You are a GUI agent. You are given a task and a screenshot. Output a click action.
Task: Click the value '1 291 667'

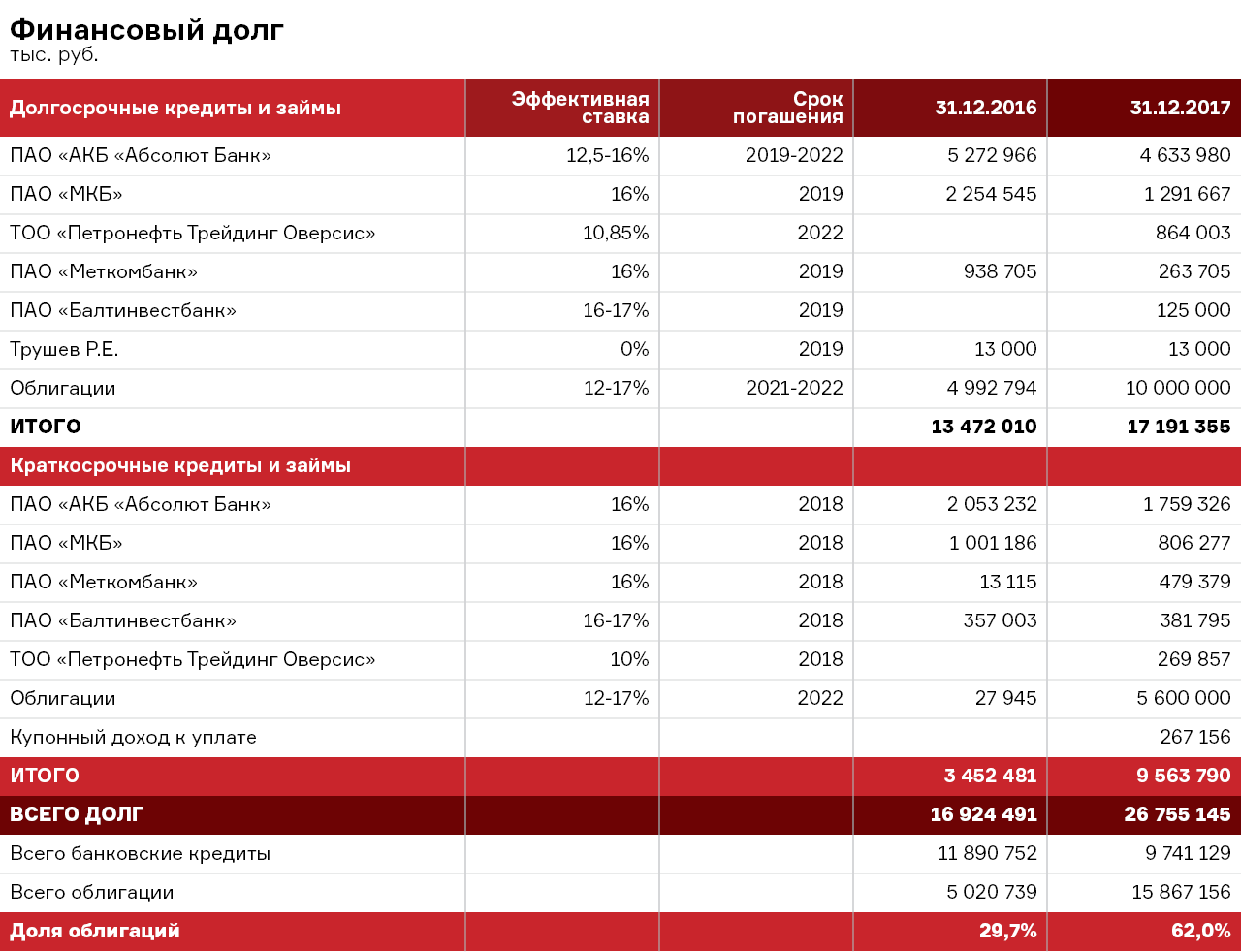[x=1188, y=194]
